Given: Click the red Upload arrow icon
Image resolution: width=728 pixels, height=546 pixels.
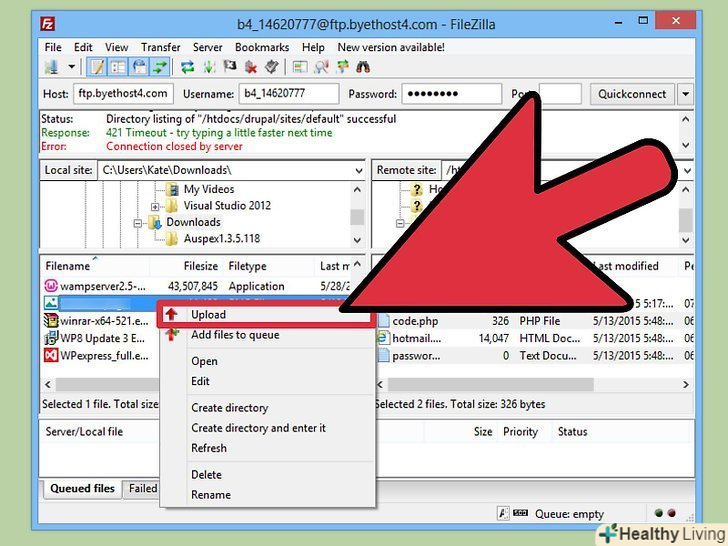Looking at the screenshot, I should tap(172, 314).
